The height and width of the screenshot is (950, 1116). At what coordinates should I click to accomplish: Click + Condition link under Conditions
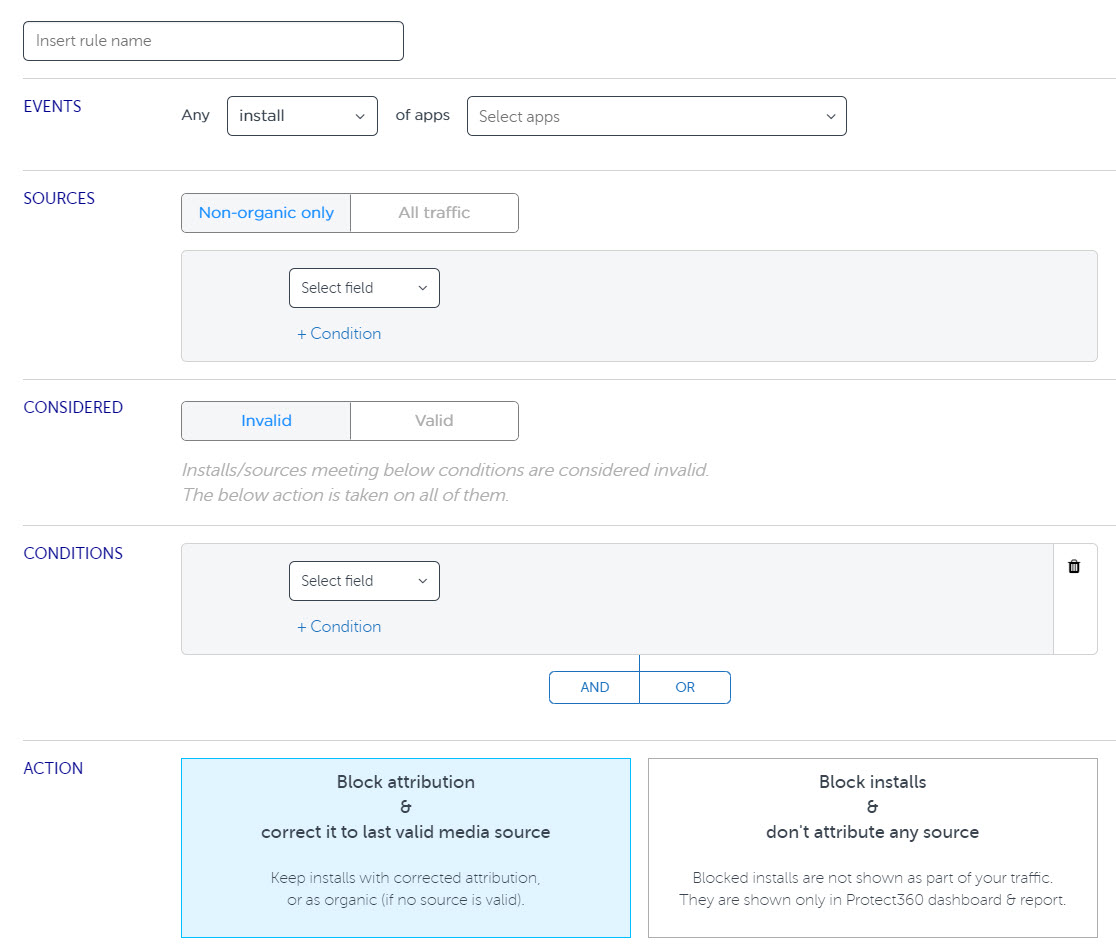pos(339,627)
